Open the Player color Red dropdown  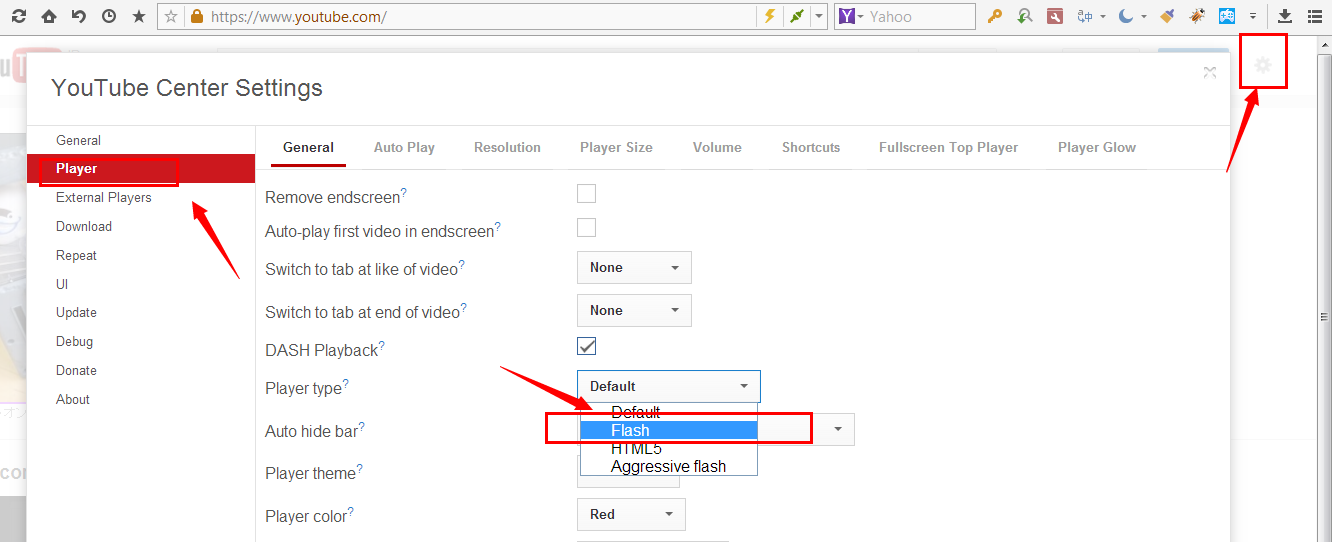point(631,514)
